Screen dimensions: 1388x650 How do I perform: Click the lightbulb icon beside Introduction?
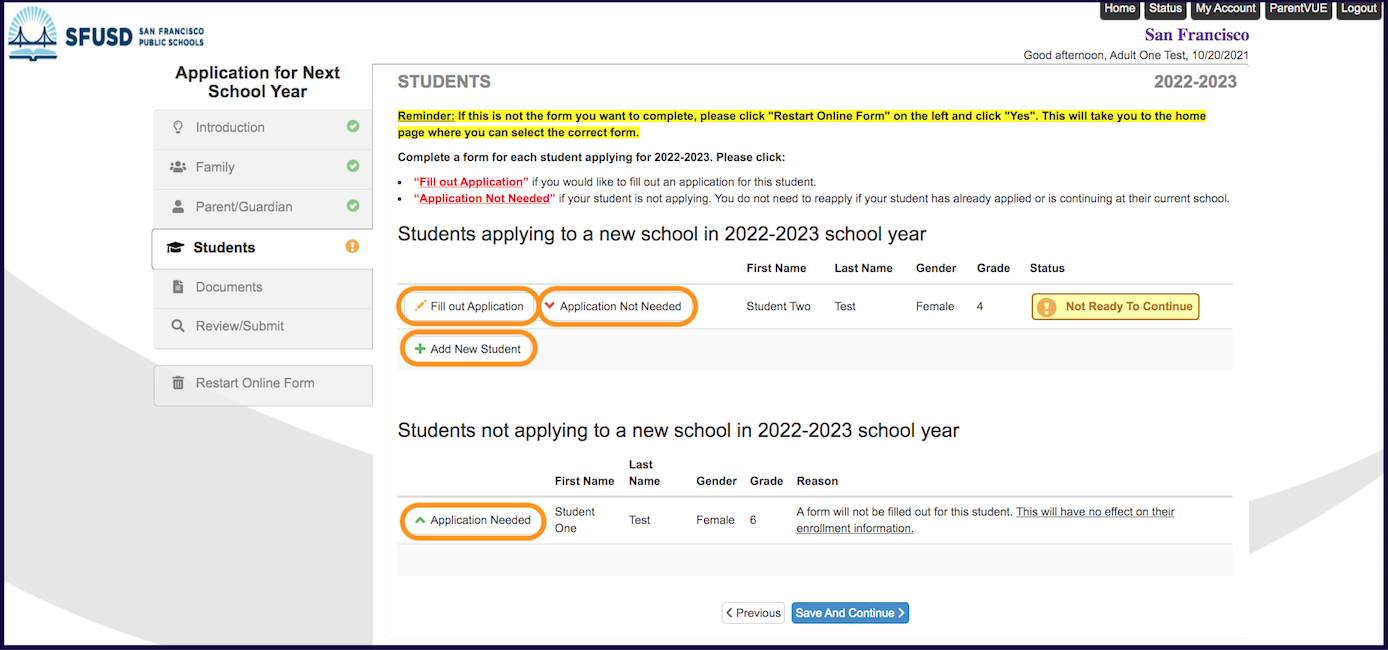tap(178, 127)
